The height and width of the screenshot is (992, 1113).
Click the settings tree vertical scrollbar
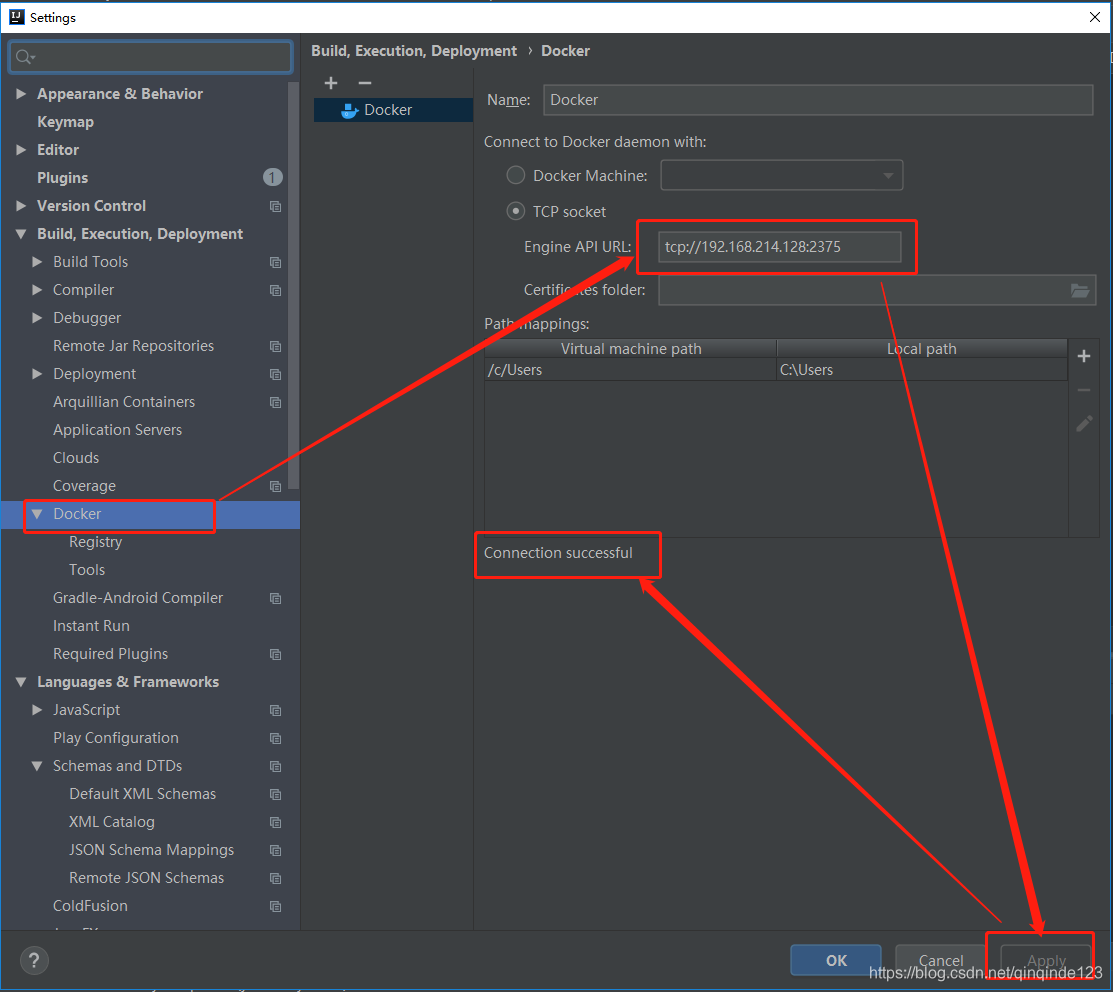tap(293, 285)
